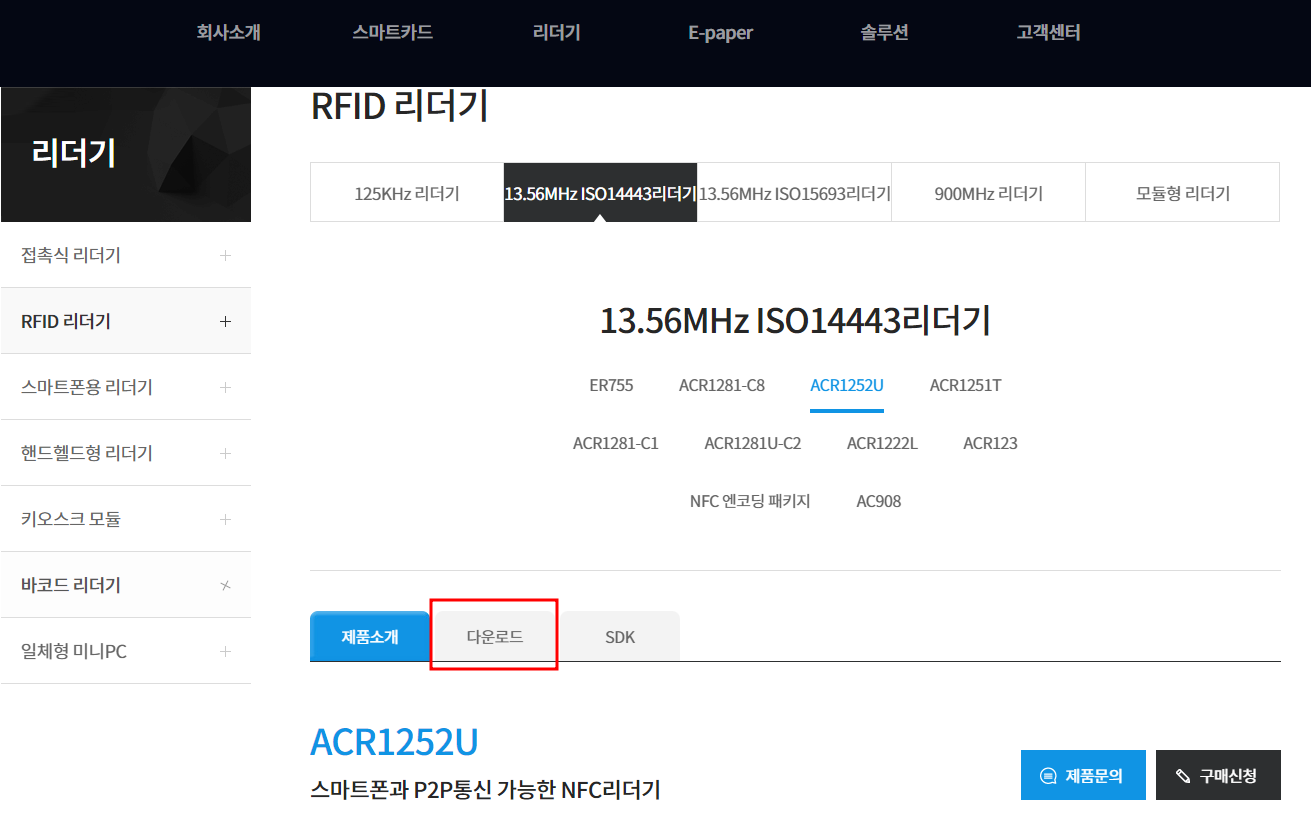Viewport: 1311px width, 825px height.
Task: Open the E-paper top menu item
Action: (720, 32)
